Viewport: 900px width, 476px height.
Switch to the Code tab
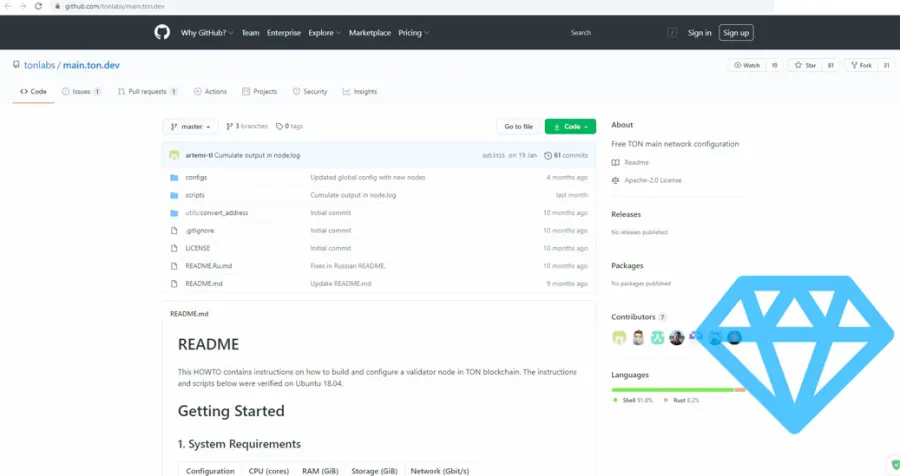pyautogui.click(x=33, y=91)
